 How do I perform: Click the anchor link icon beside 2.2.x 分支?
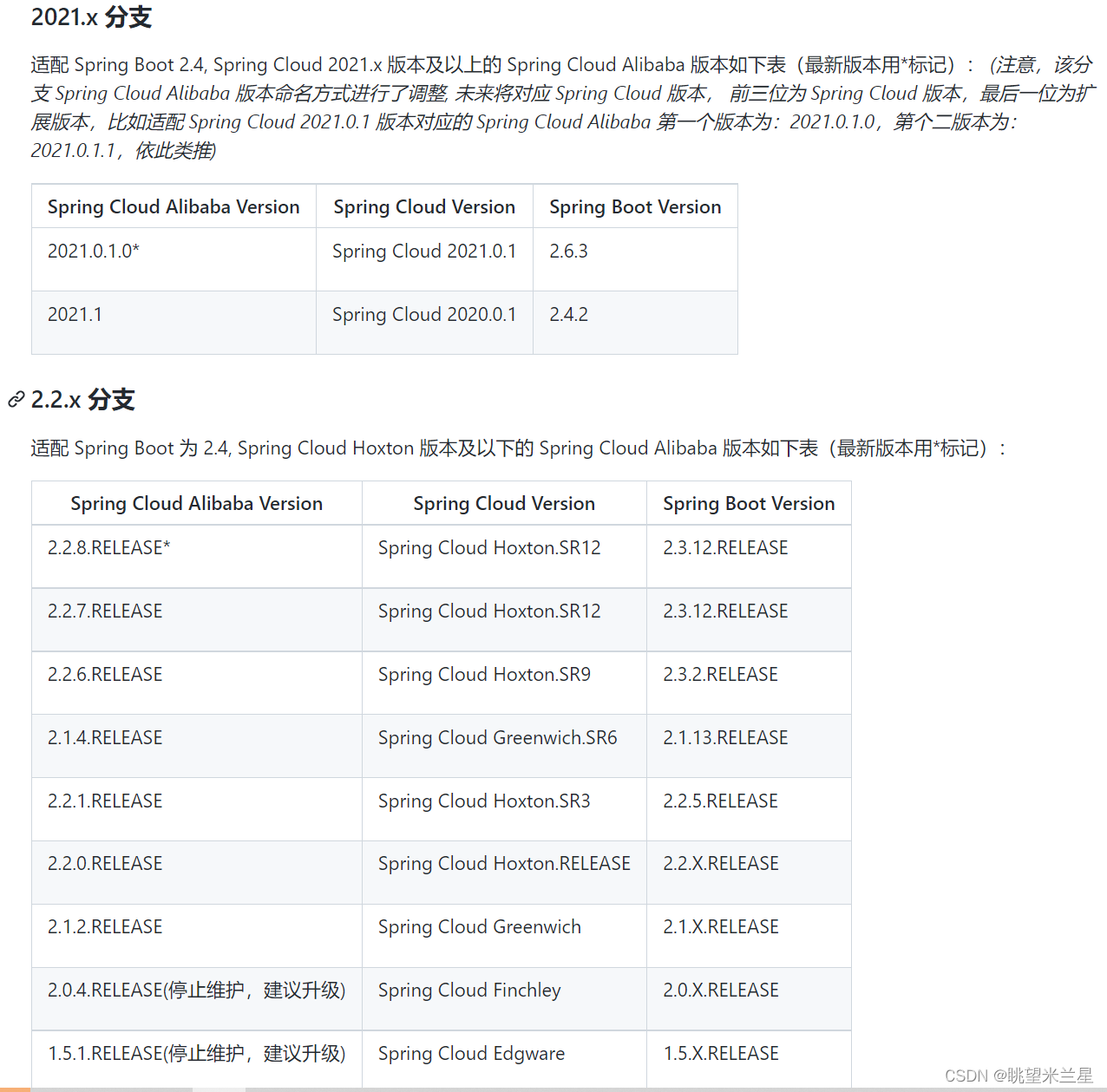[15, 400]
